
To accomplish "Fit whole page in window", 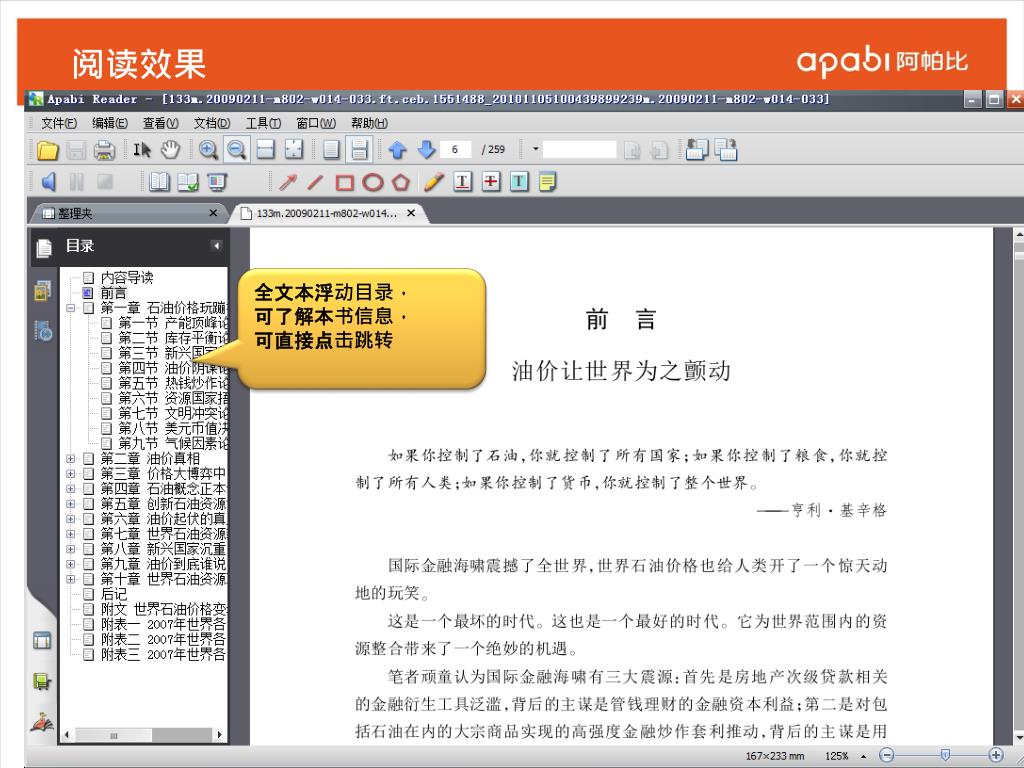I will pyautogui.click(x=294, y=150).
